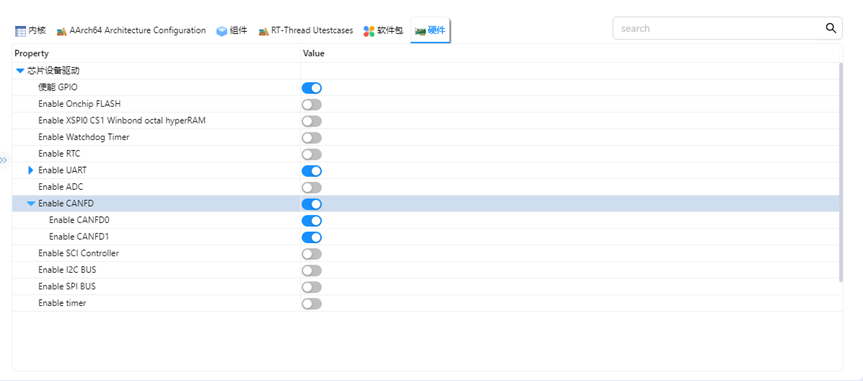Image resolution: width=863 pixels, height=381 pixels.
Task: Collapse the 芯片设备驱动 tree node
Action: click(x=20, y=71)
